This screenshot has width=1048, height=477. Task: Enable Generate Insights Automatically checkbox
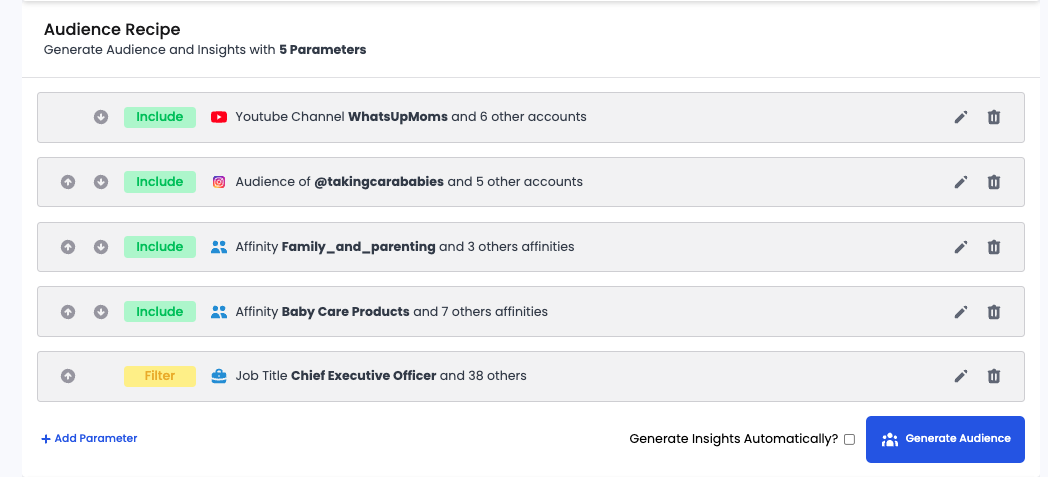click(850, 439)
